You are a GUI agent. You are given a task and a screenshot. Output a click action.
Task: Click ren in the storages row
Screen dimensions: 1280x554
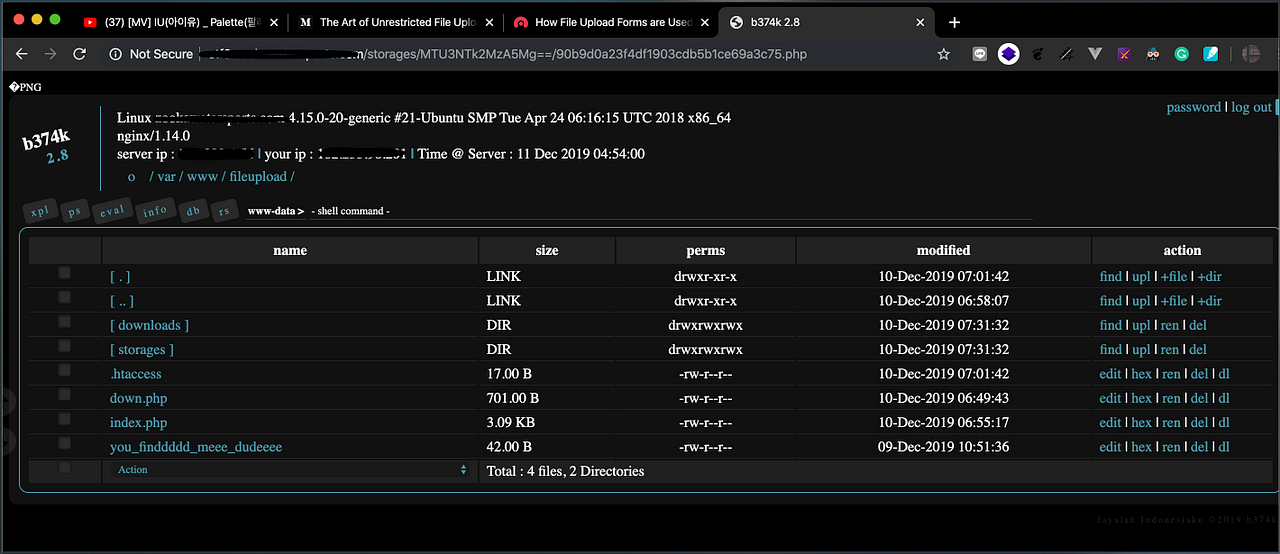tap(1170, 350)
